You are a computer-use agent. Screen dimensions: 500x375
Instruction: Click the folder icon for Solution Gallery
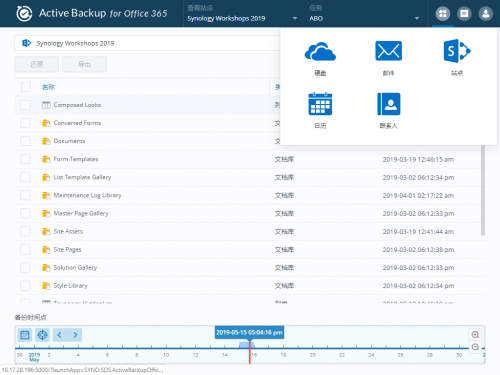pos(46,267)
